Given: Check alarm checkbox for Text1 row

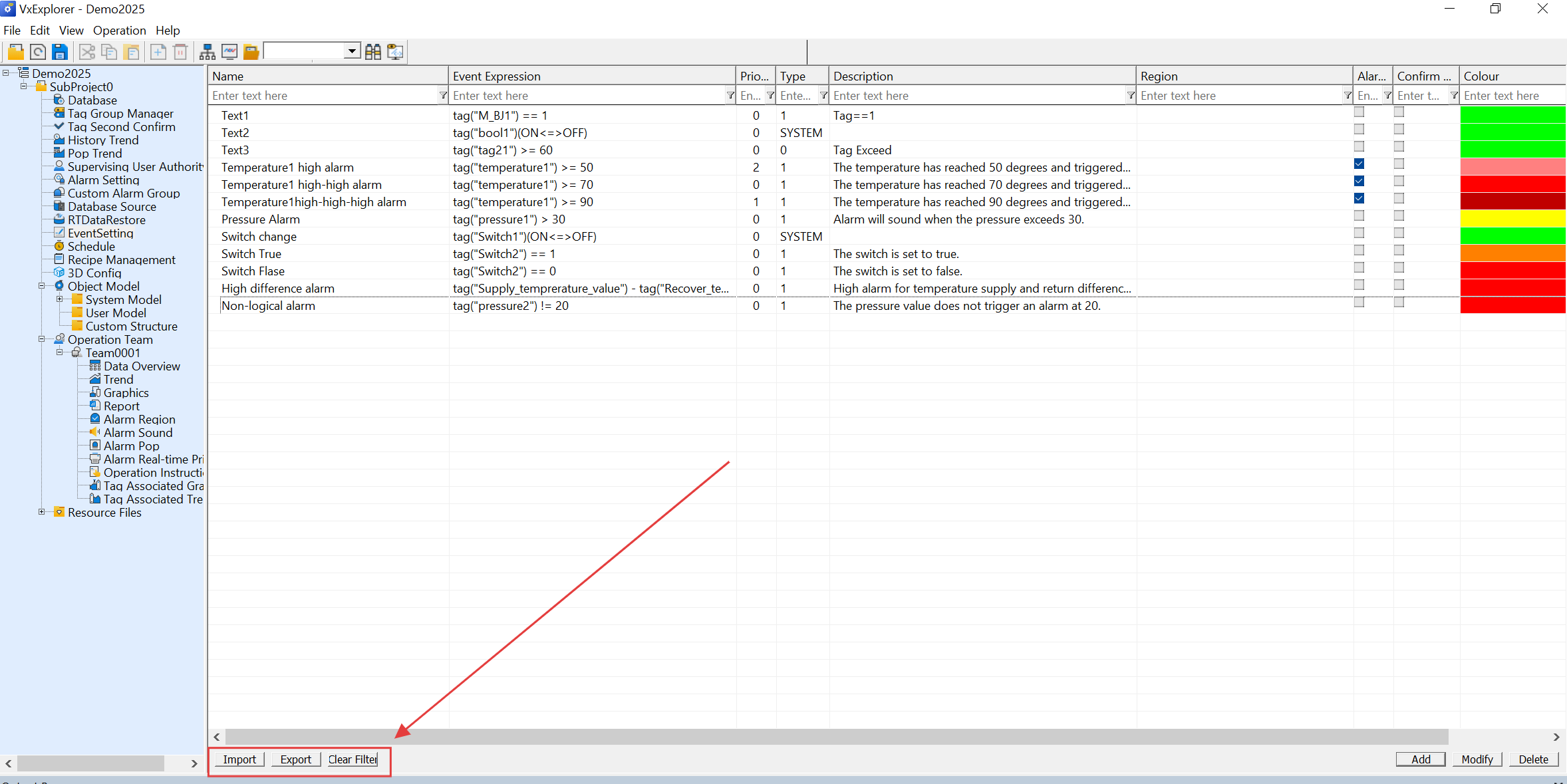Looking at the screenshot, I should coord(1359,112).
